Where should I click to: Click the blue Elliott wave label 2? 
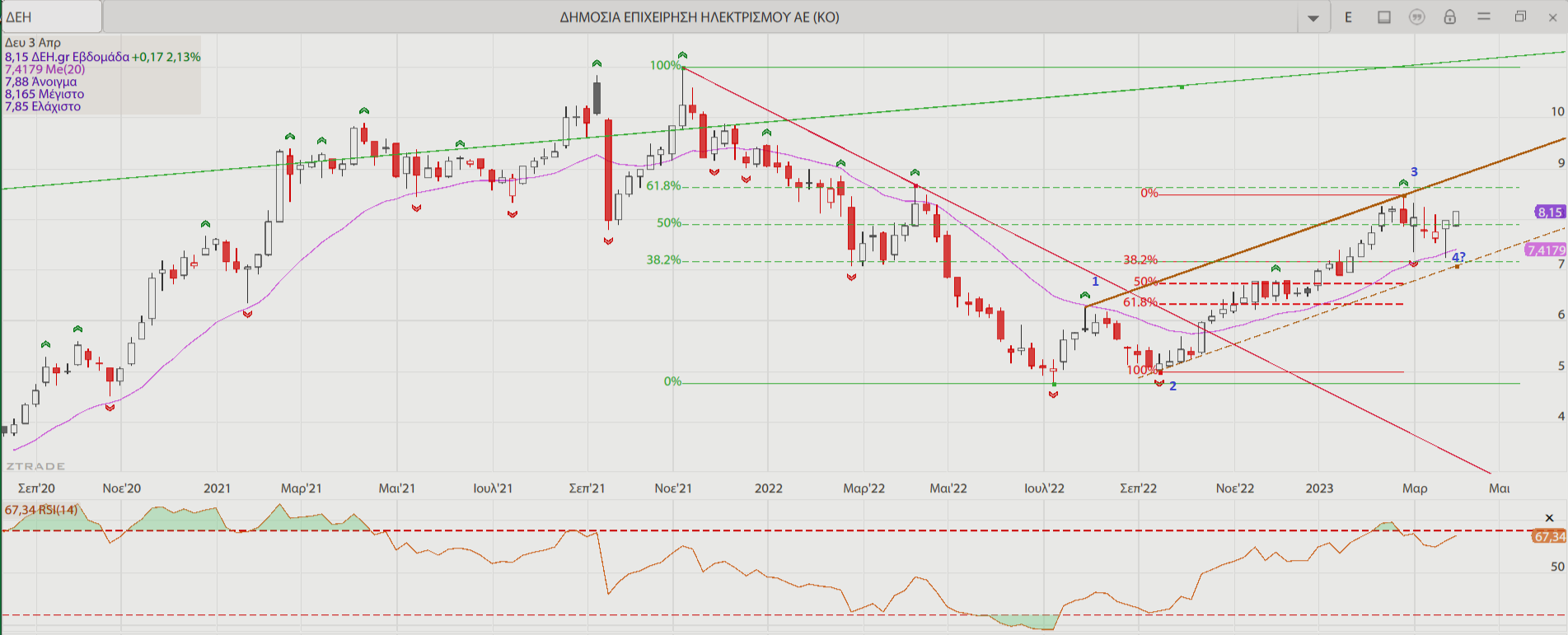click(1172, 386)
